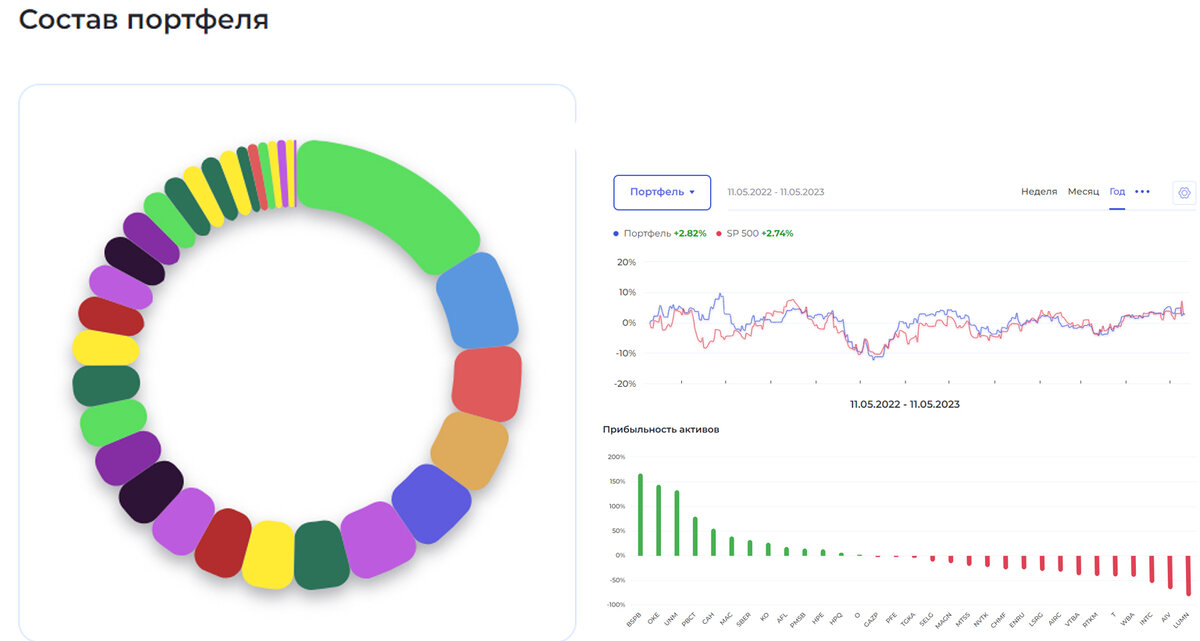Click the BSPB green bar

pos(640,515)
